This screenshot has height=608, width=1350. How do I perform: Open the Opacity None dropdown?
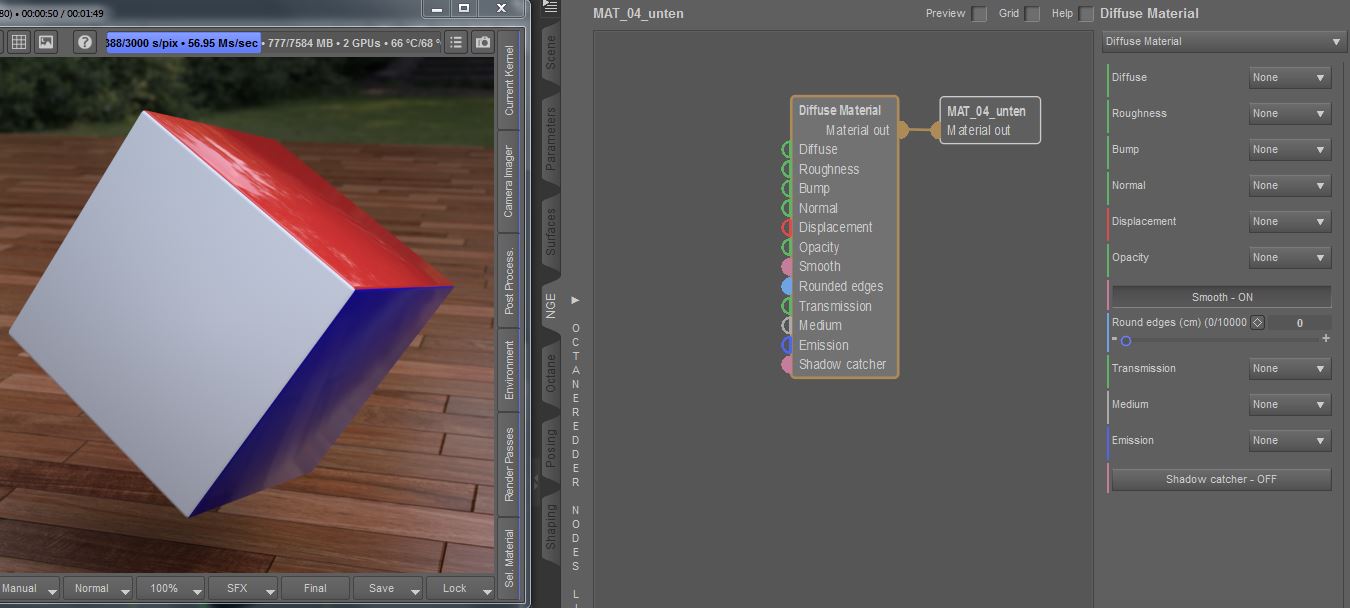pyautogui.click(x=1290, y=257)
